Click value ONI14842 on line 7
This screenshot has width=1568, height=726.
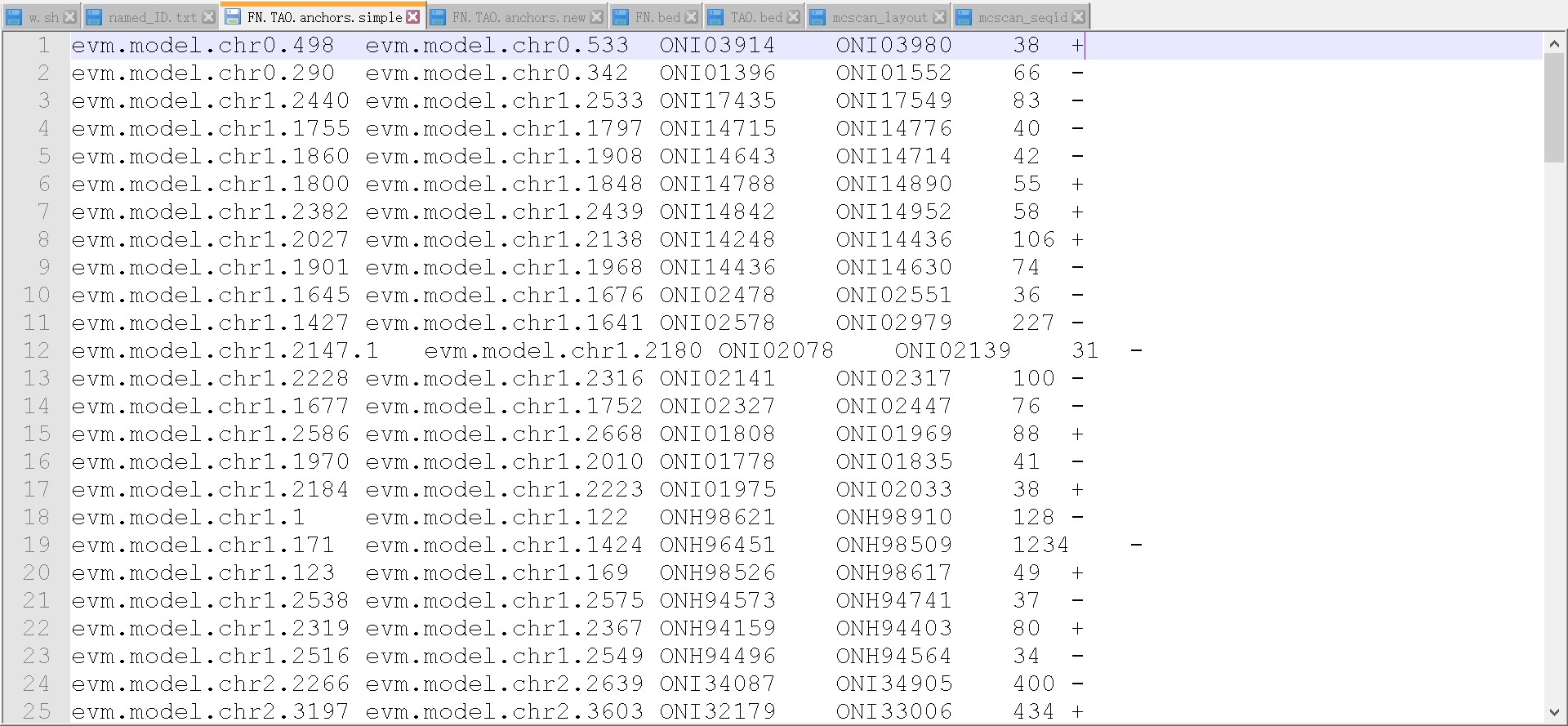point(718,212)
